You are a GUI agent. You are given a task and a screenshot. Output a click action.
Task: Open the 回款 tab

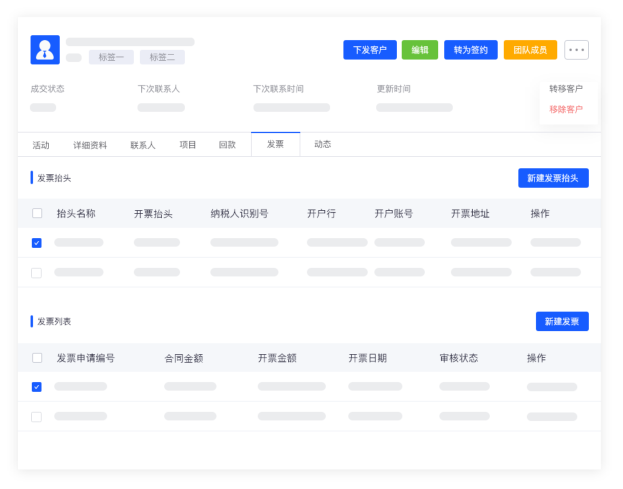227,145
